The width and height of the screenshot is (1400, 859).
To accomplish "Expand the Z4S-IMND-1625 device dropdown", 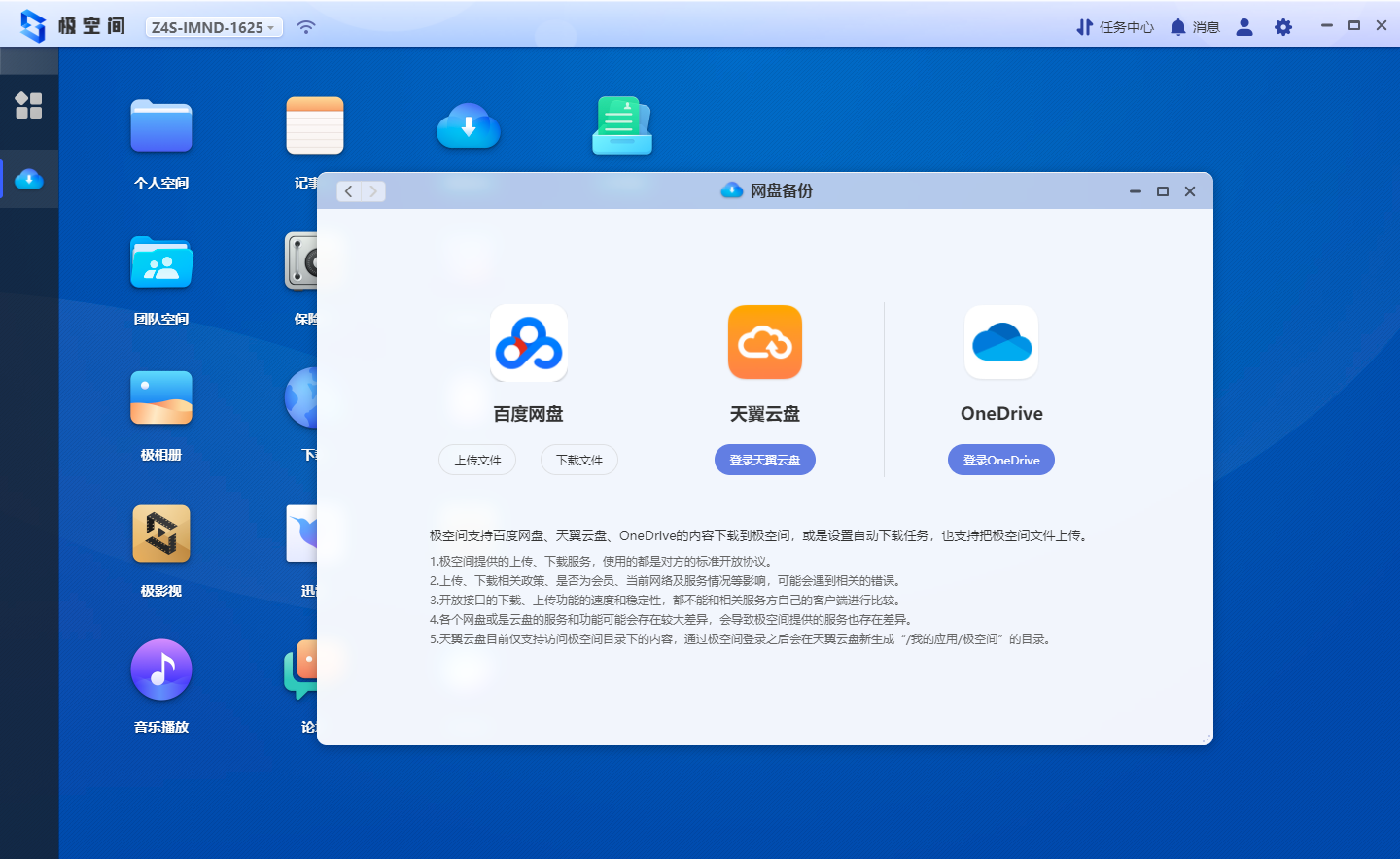I will pos(214,27).
